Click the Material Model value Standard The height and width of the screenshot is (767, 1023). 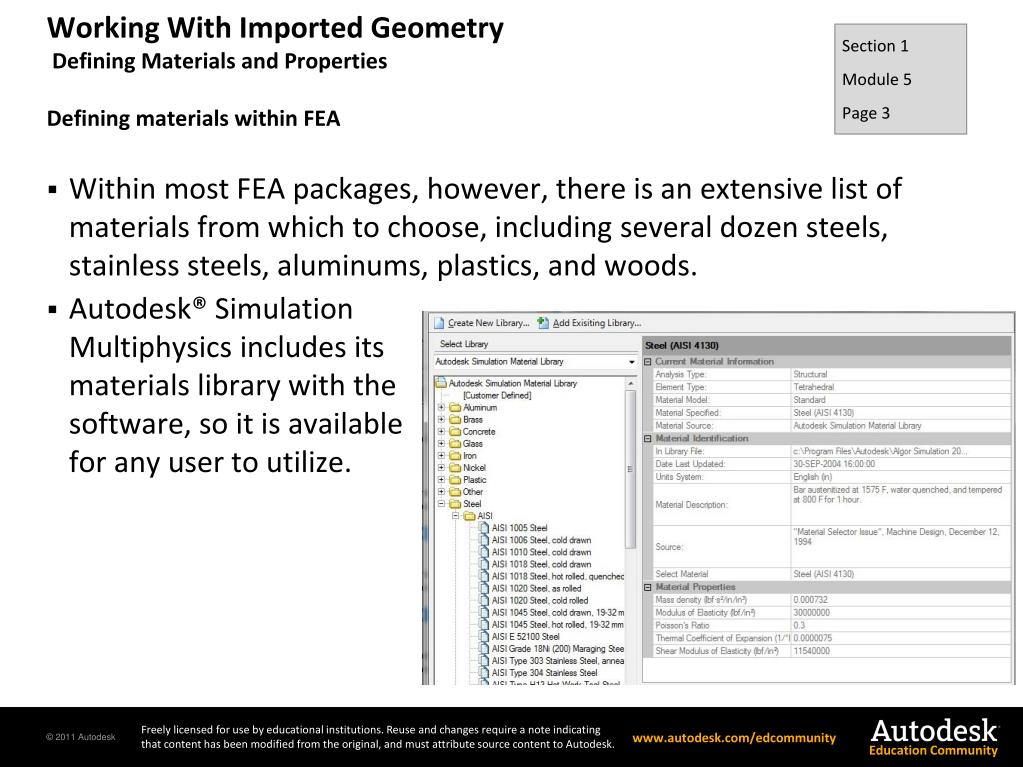click(x=810, y=400)
